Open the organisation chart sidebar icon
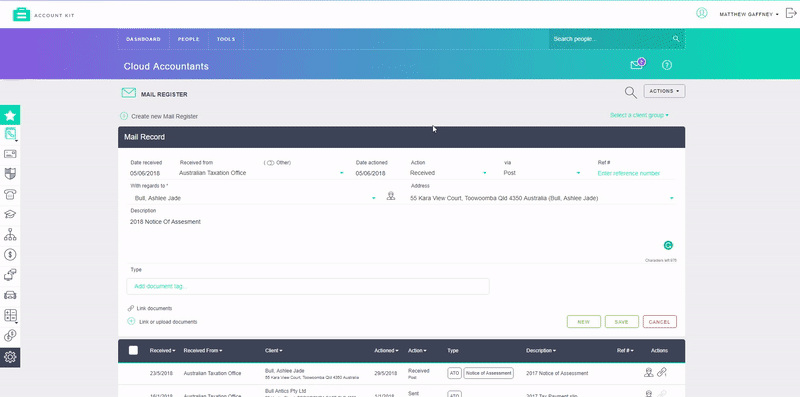This screenshot has width=800, height=397. coord(10,234)
